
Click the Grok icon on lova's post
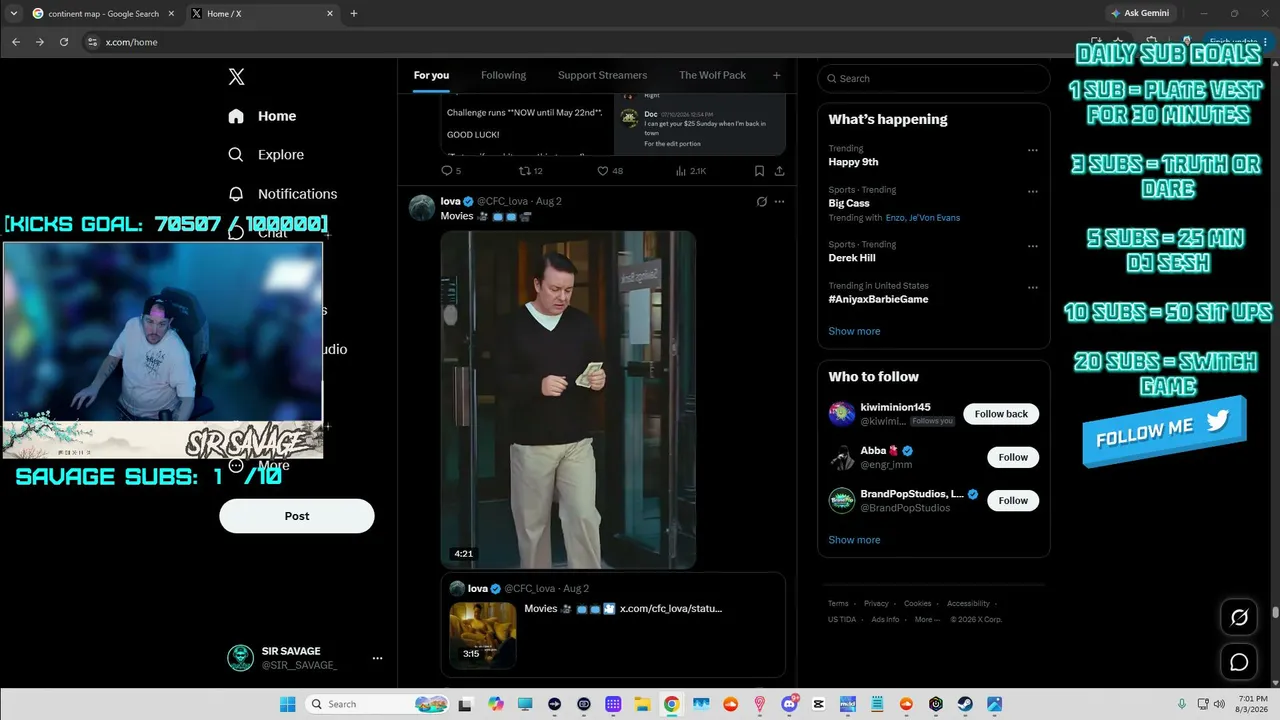tap(761, 201)
